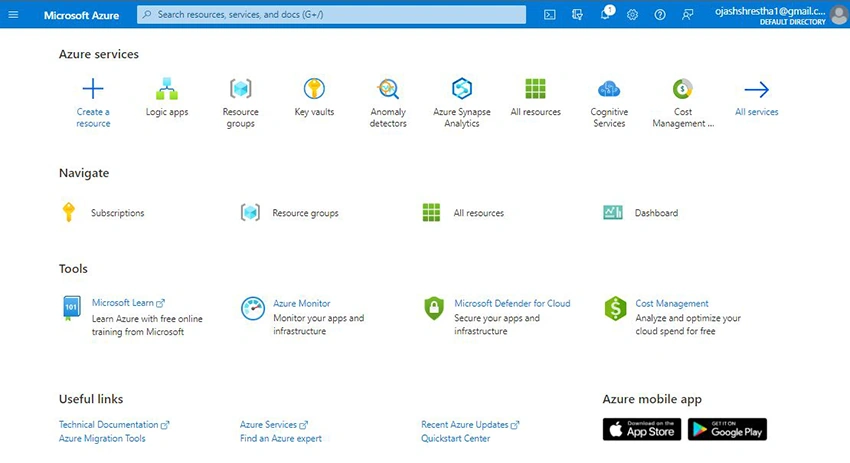The width and height of the screenshot is (850, 463).
Task: Click the Google Play badge
Action: 727,429
